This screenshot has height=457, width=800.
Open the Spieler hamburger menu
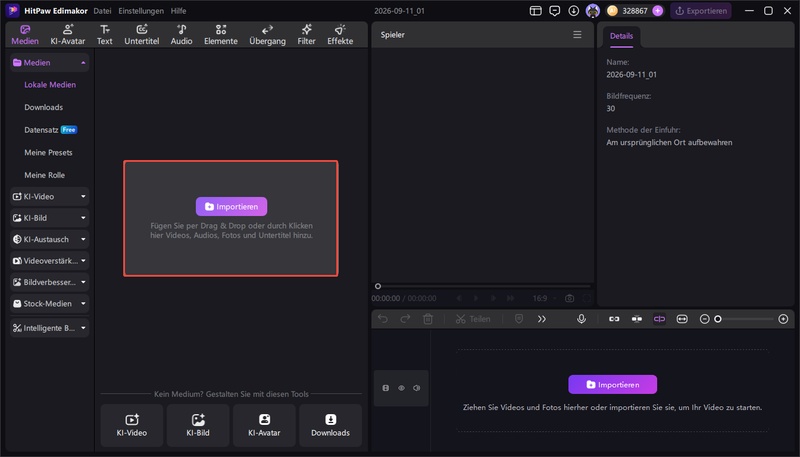(x=577, y=35)
